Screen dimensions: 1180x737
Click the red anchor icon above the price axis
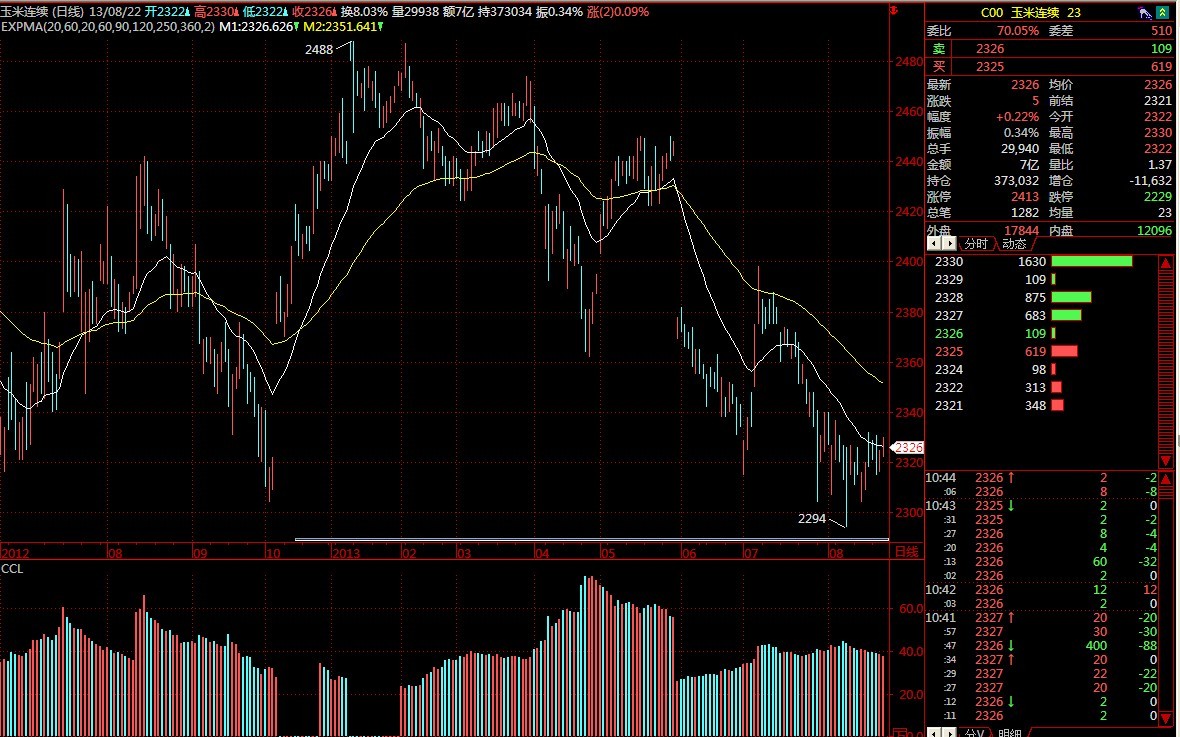[894, 12]
